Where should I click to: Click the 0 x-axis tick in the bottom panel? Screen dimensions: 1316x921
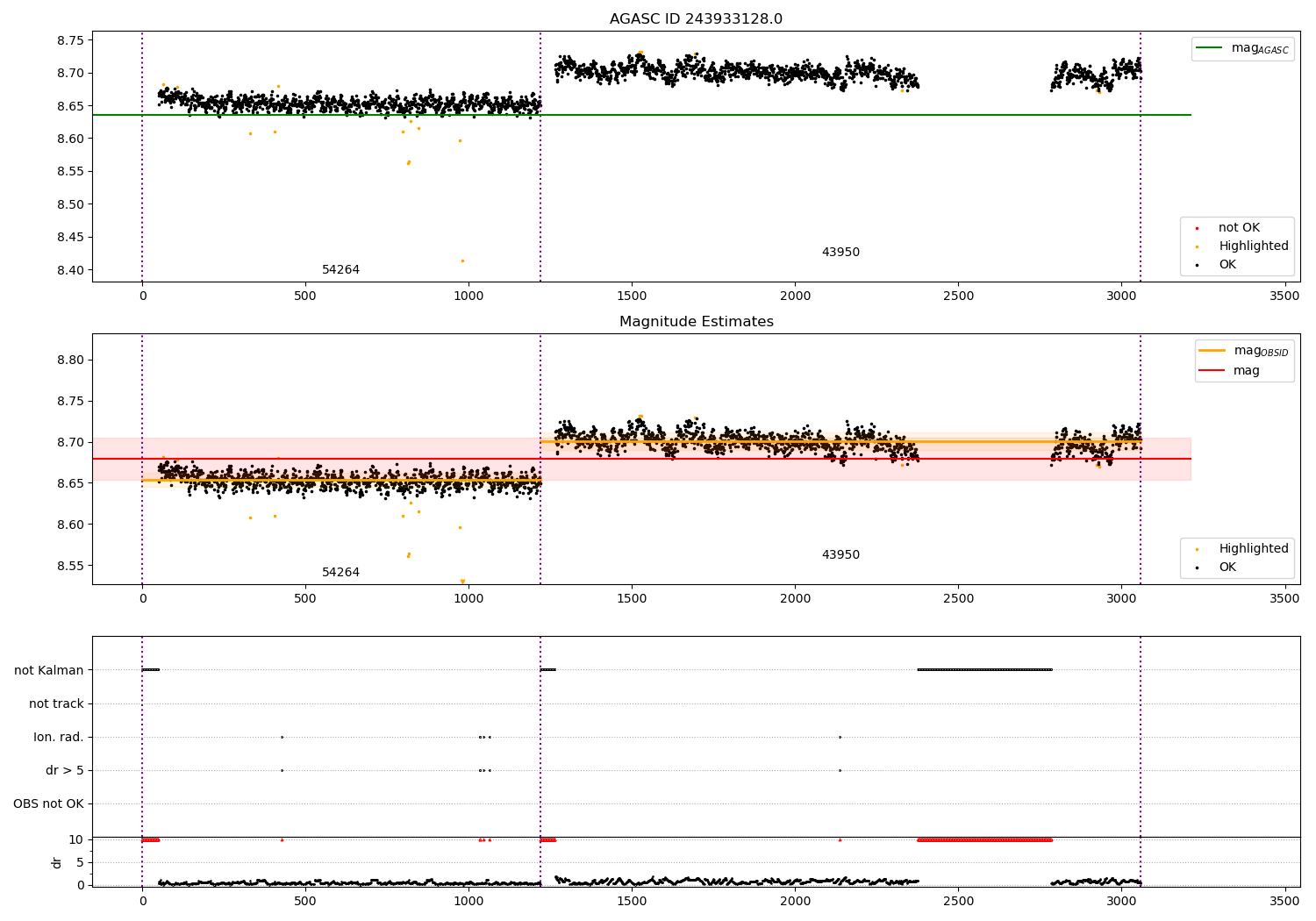142,902
